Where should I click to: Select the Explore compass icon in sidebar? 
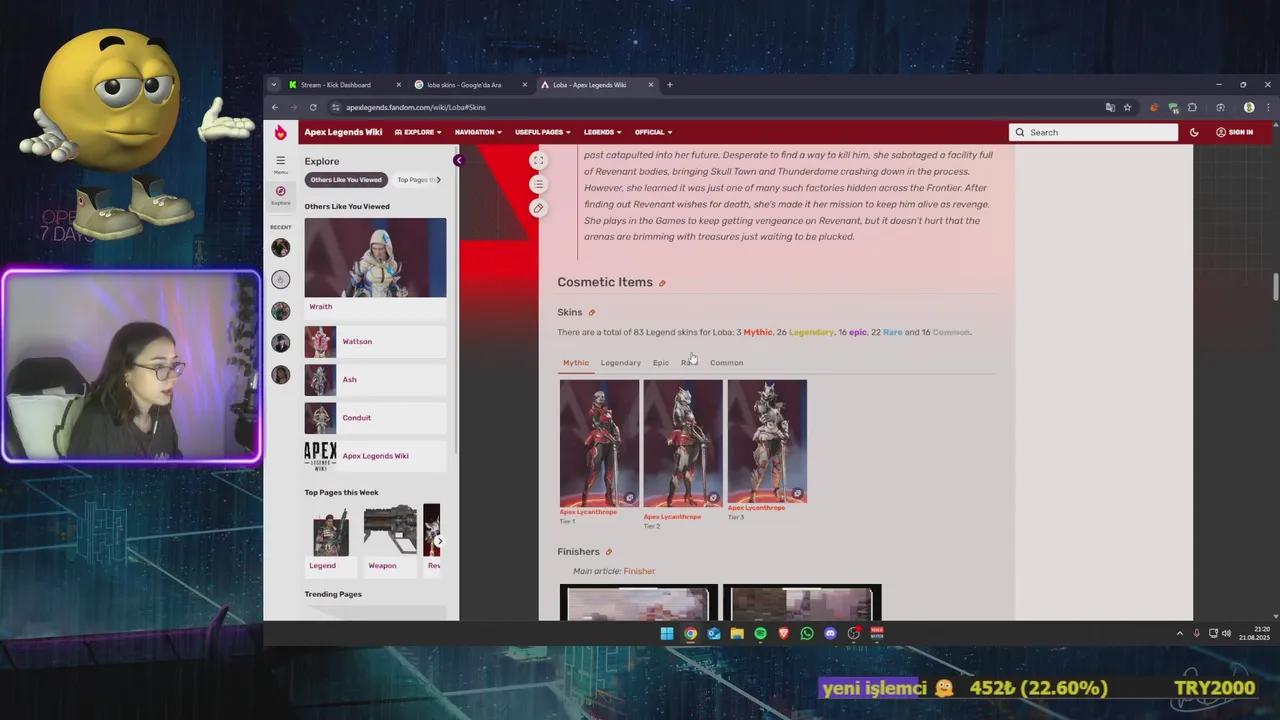[281, 194]
